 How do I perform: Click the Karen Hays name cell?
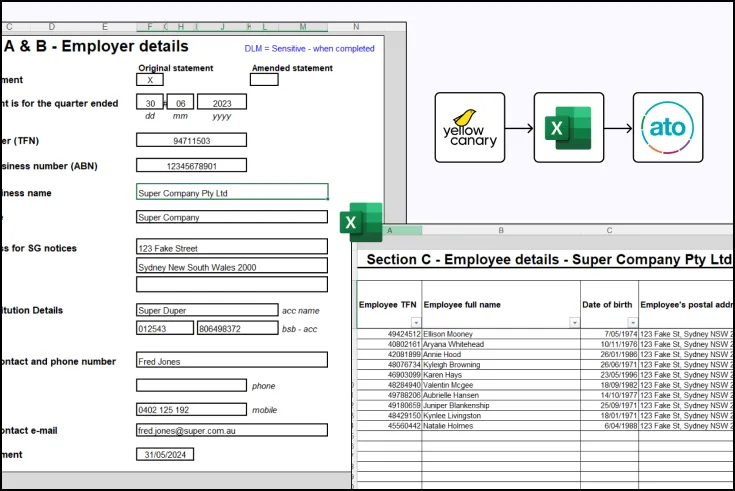pyautogui.click(x=501, y=375)
